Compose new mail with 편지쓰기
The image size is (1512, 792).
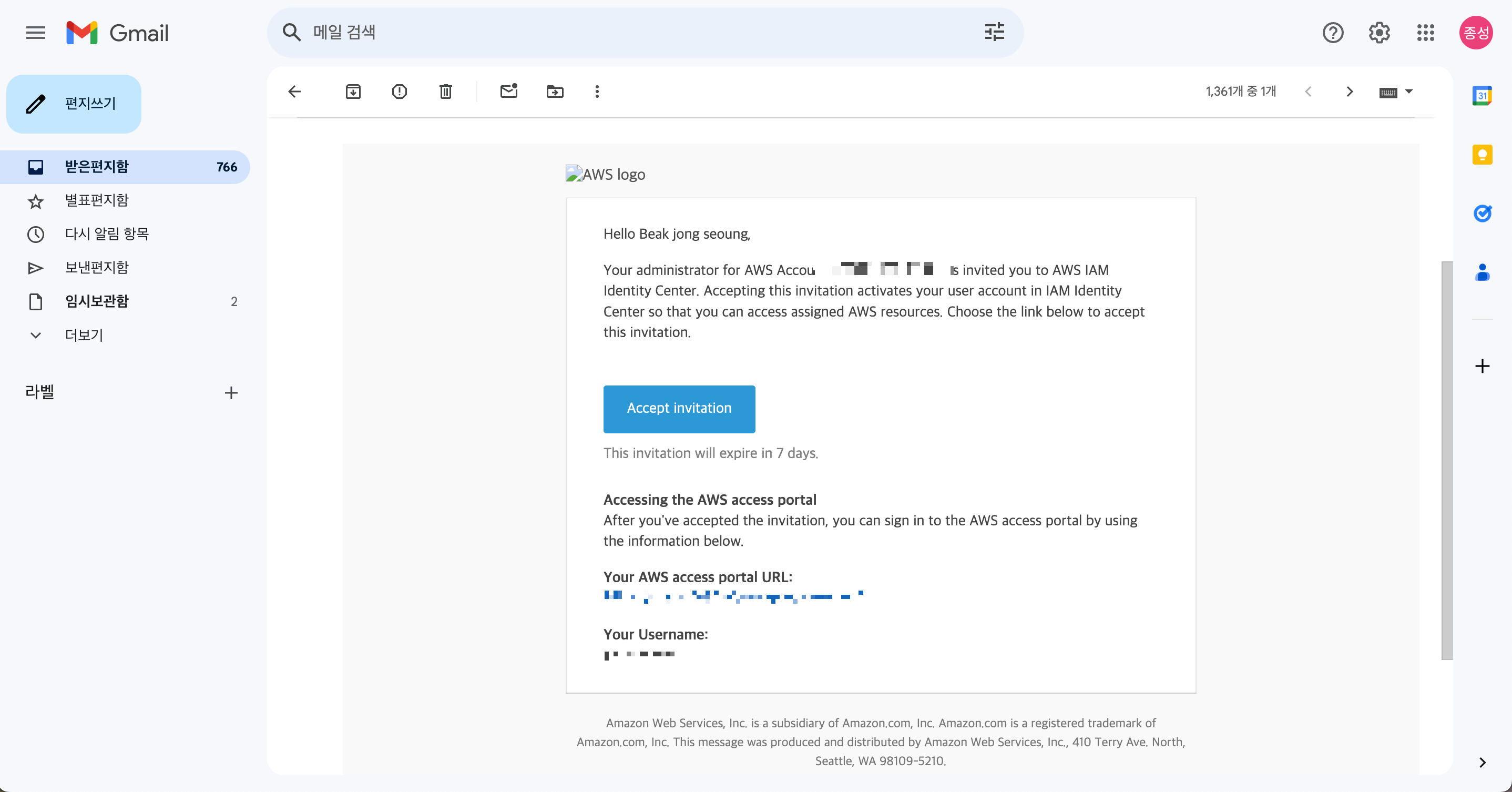(x=74, y=104)
